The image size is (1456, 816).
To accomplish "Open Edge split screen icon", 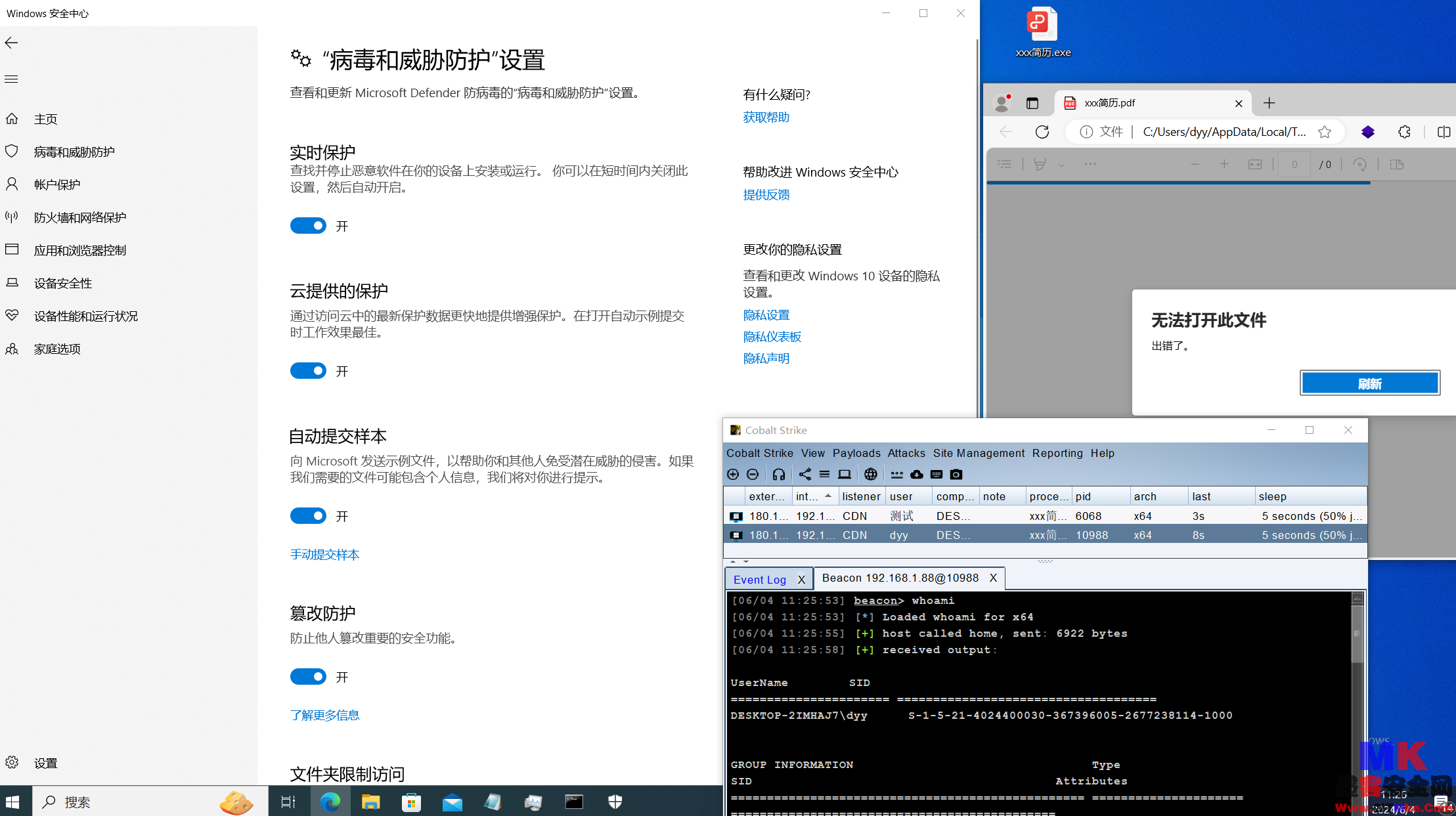I will [x=1444, y=132].
